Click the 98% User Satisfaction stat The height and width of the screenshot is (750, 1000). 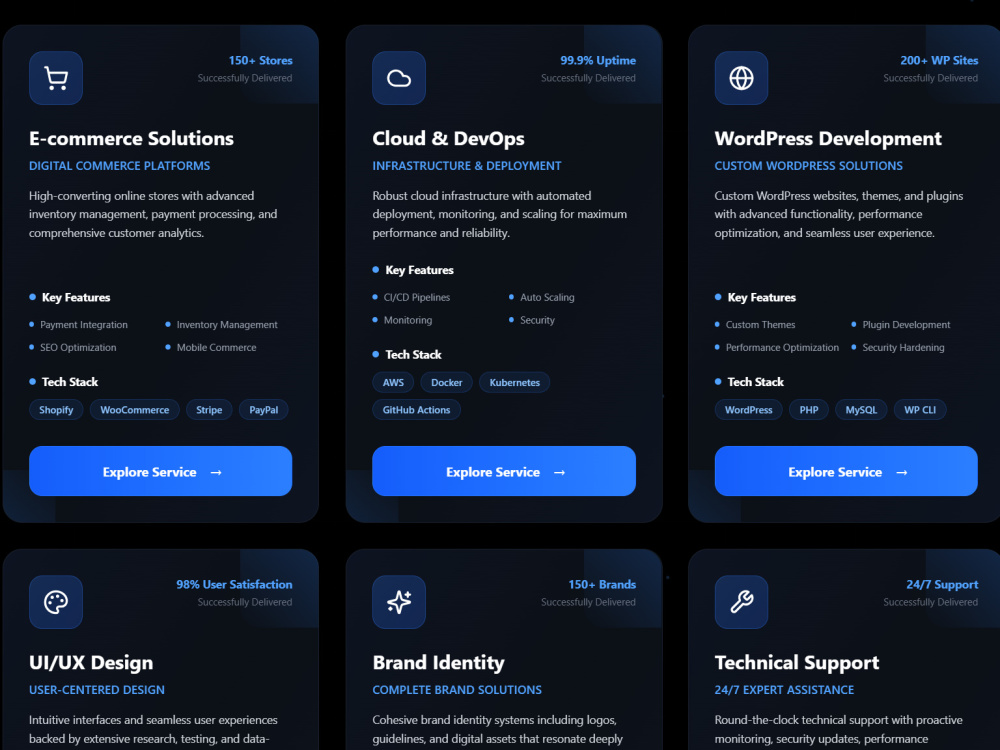[x=234, y=585]
